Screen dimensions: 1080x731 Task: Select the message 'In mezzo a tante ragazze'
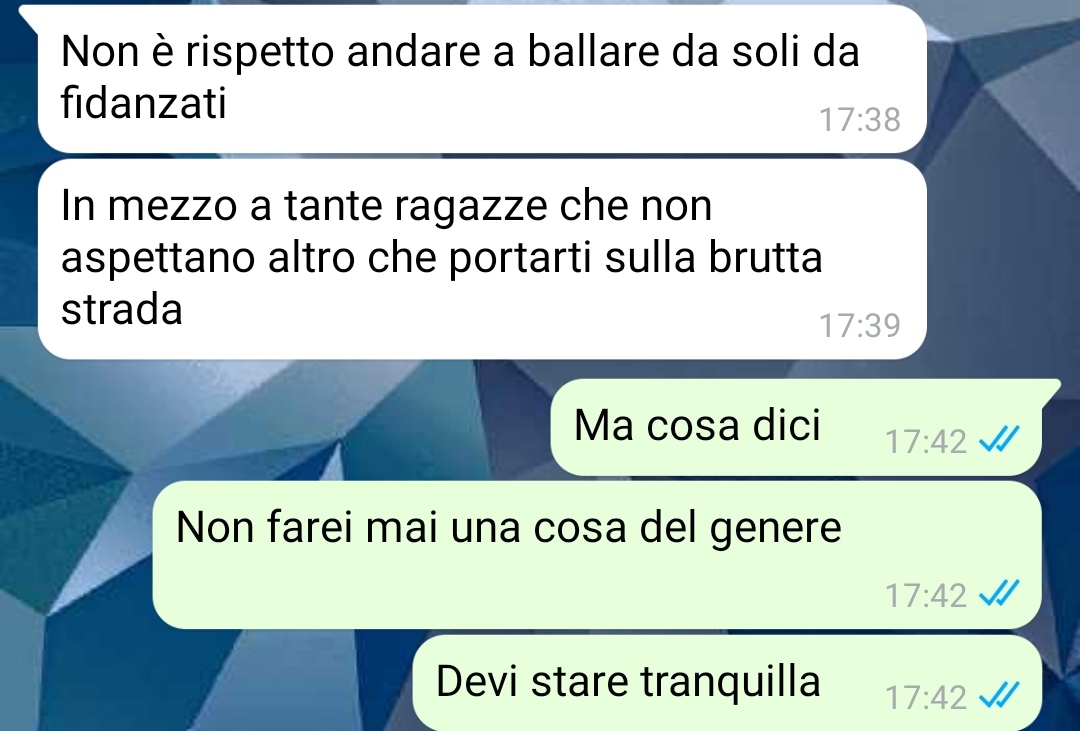[x=482, y=259]
